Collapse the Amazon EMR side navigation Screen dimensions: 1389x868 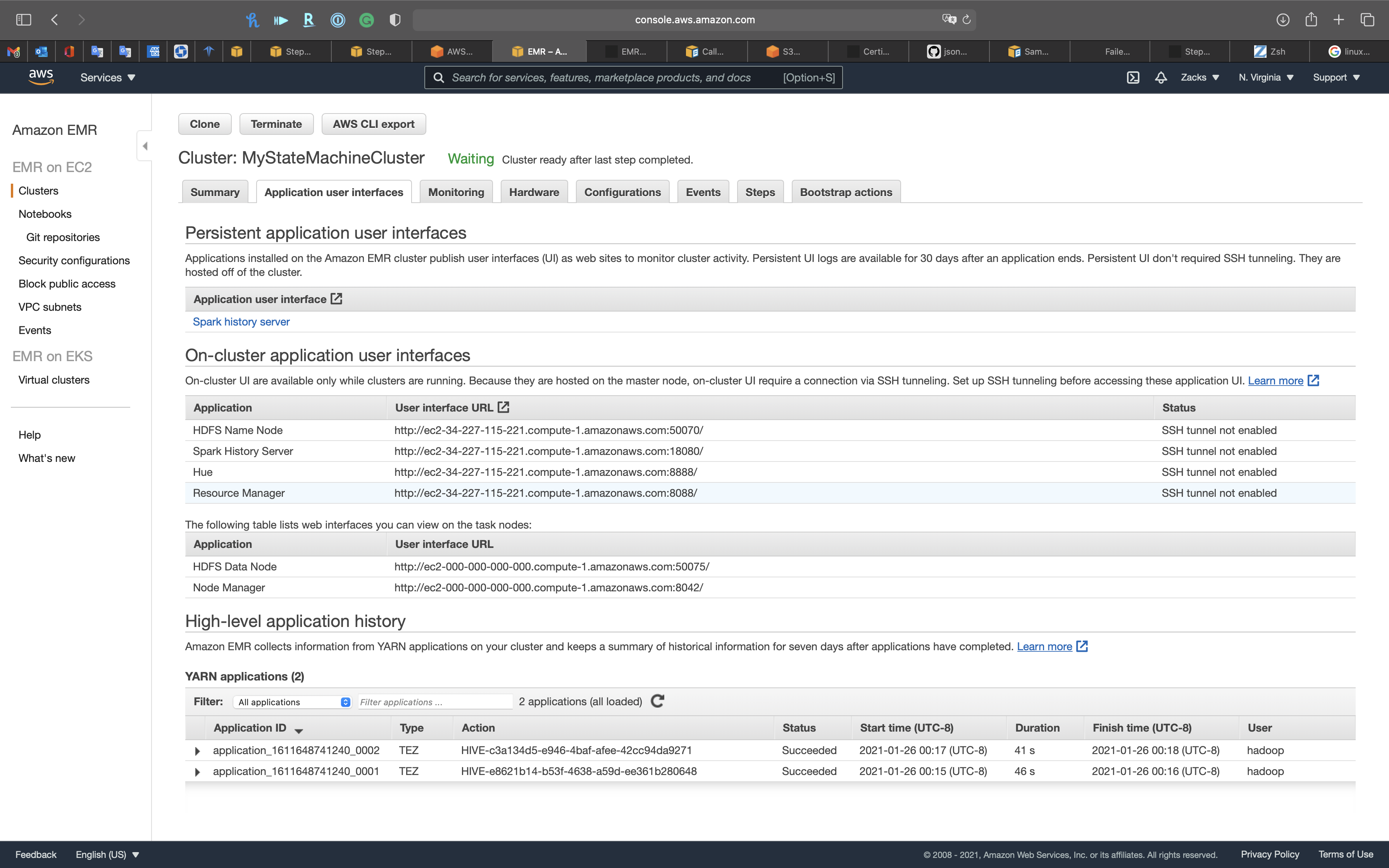coord(145,146)
